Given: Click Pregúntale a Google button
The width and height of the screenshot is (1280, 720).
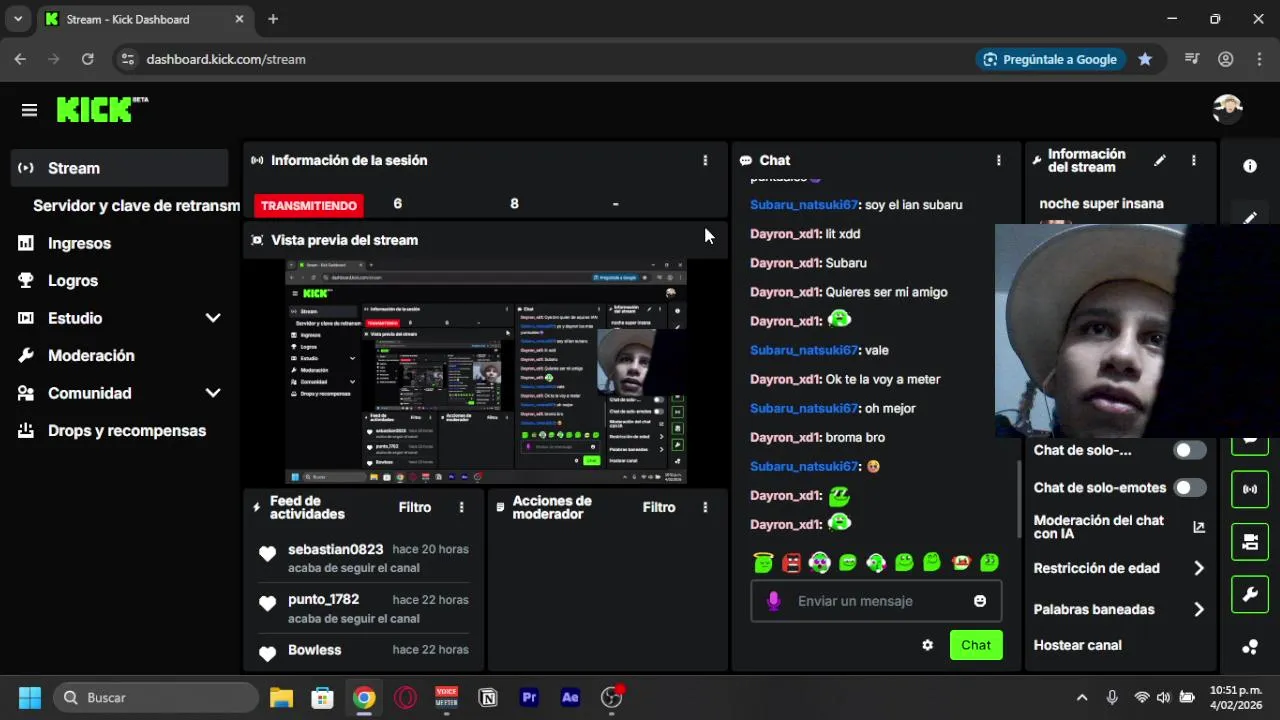Looking at the screenshot, I should pos(1051,59).
